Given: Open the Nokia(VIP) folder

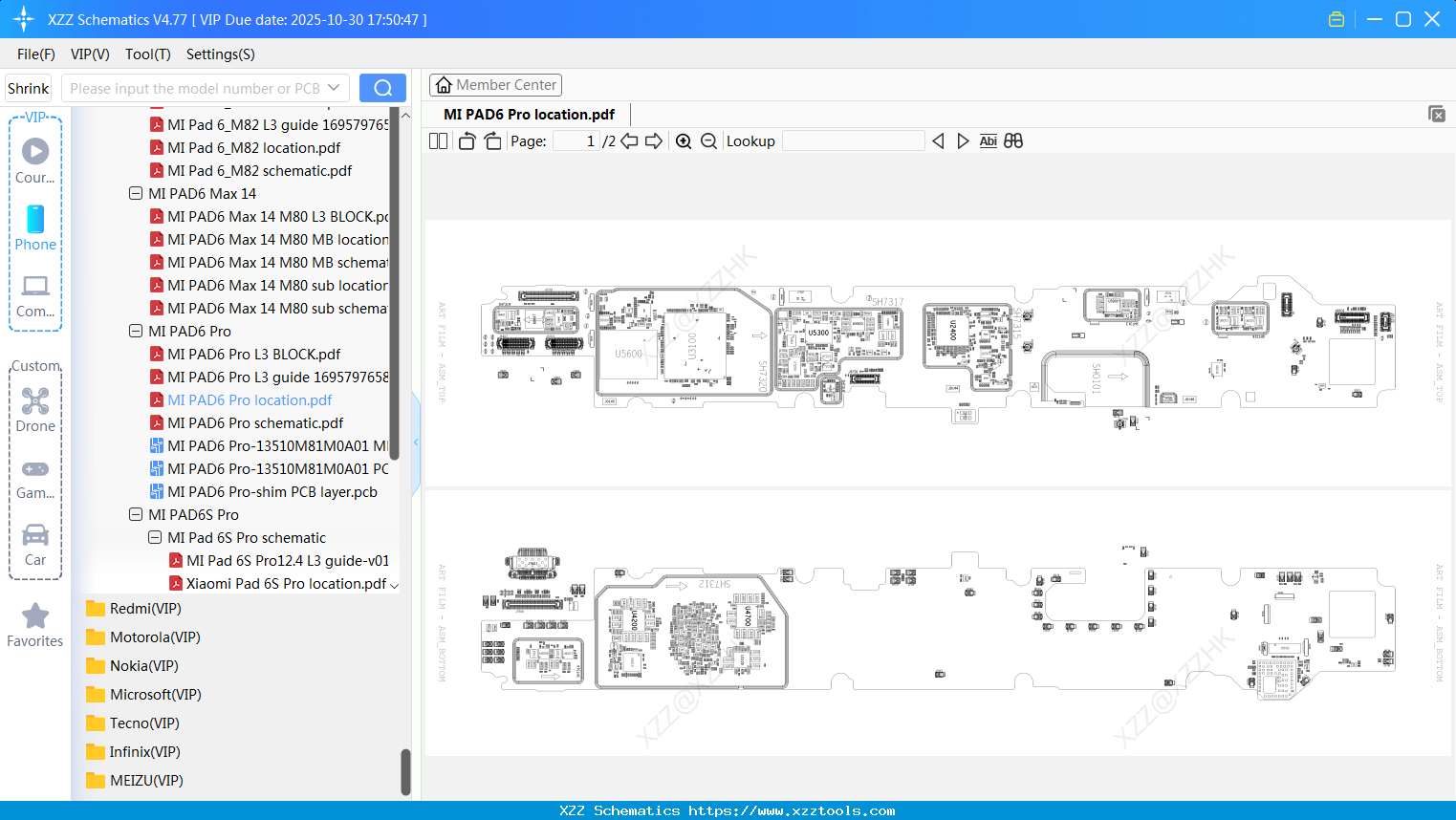Looking at the screenshot, I should tap(143, 665).
